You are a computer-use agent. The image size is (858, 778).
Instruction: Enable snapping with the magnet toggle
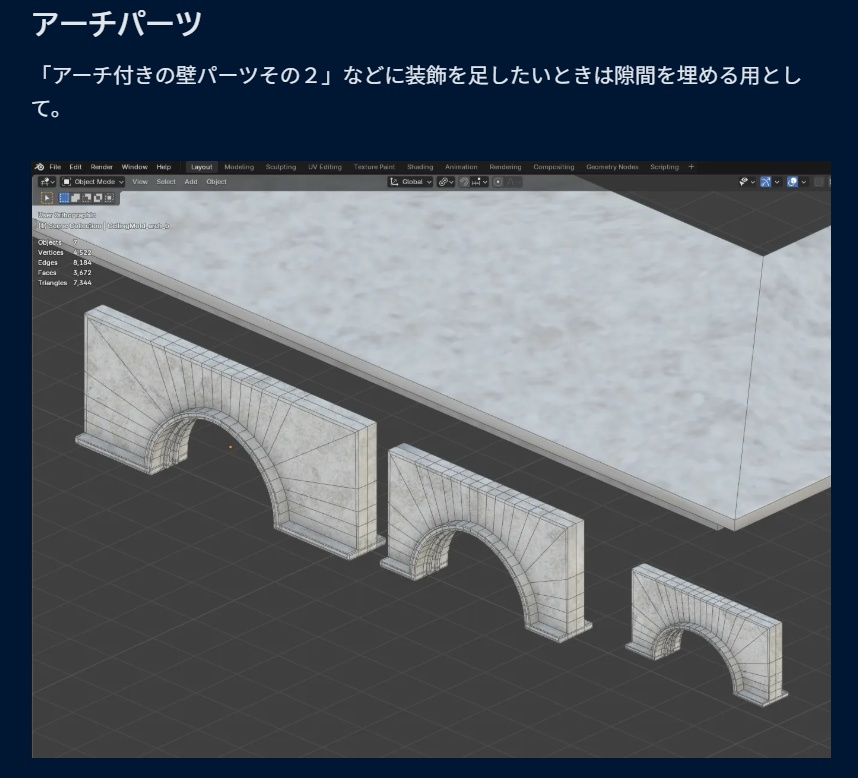click(x=464, y=182)
